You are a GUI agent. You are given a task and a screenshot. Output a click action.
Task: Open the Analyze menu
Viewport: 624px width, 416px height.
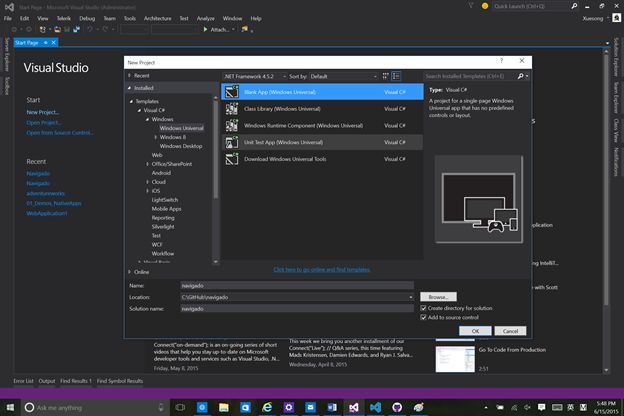click(x=205, y=18)
